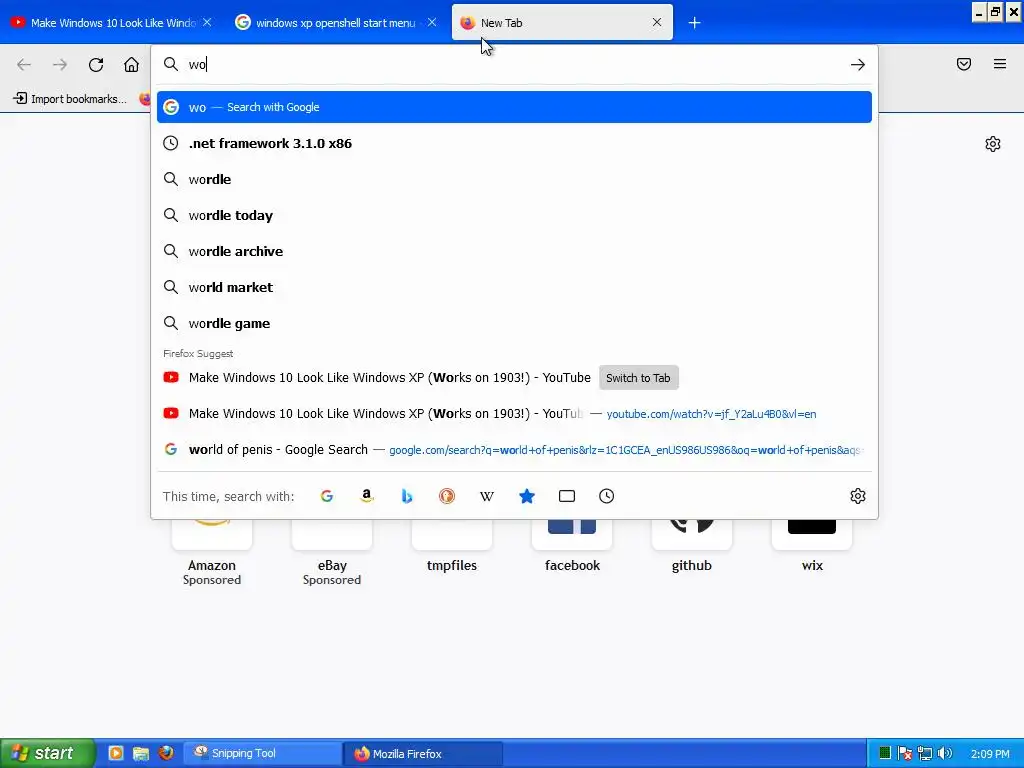Open file explorer quick launch icon

(140, 753)
